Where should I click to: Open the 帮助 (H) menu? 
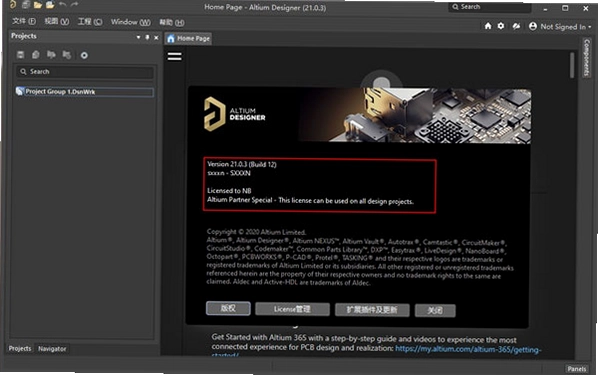pos(172,23)
